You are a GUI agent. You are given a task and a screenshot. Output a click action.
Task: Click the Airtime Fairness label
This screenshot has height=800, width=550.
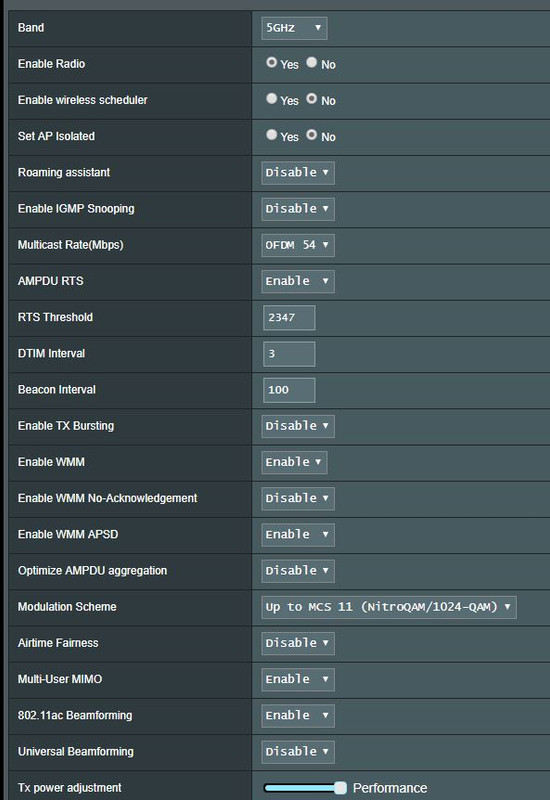(58, 643)
